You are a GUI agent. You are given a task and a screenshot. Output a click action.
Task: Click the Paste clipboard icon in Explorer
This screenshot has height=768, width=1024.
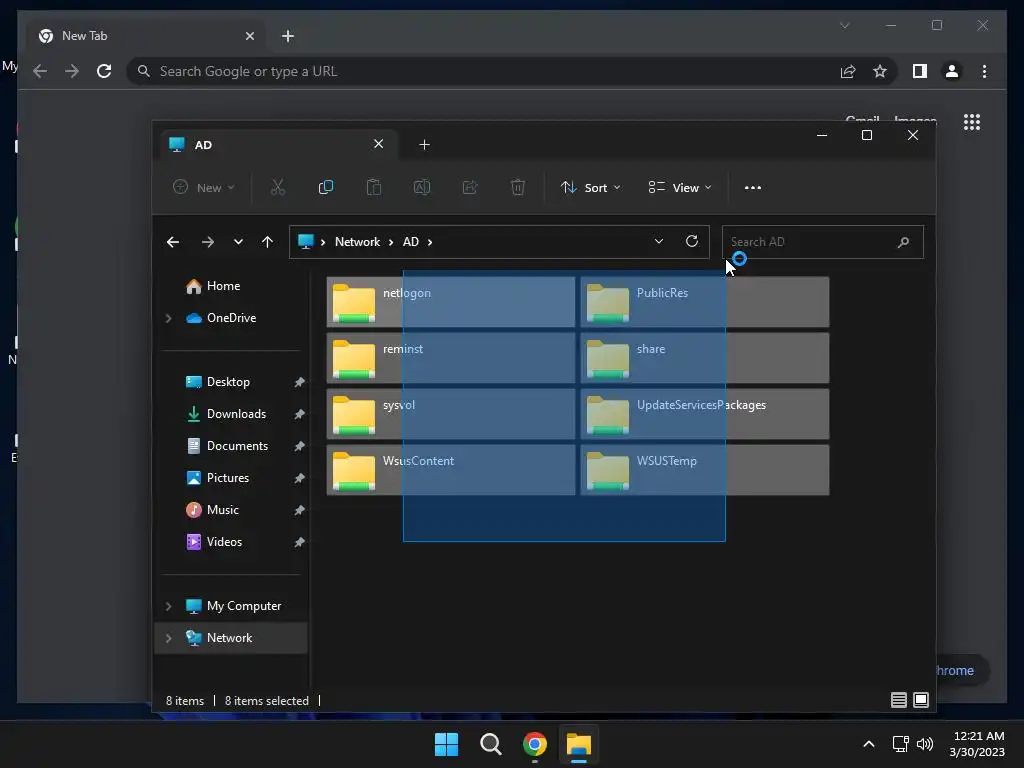(374, 188)
